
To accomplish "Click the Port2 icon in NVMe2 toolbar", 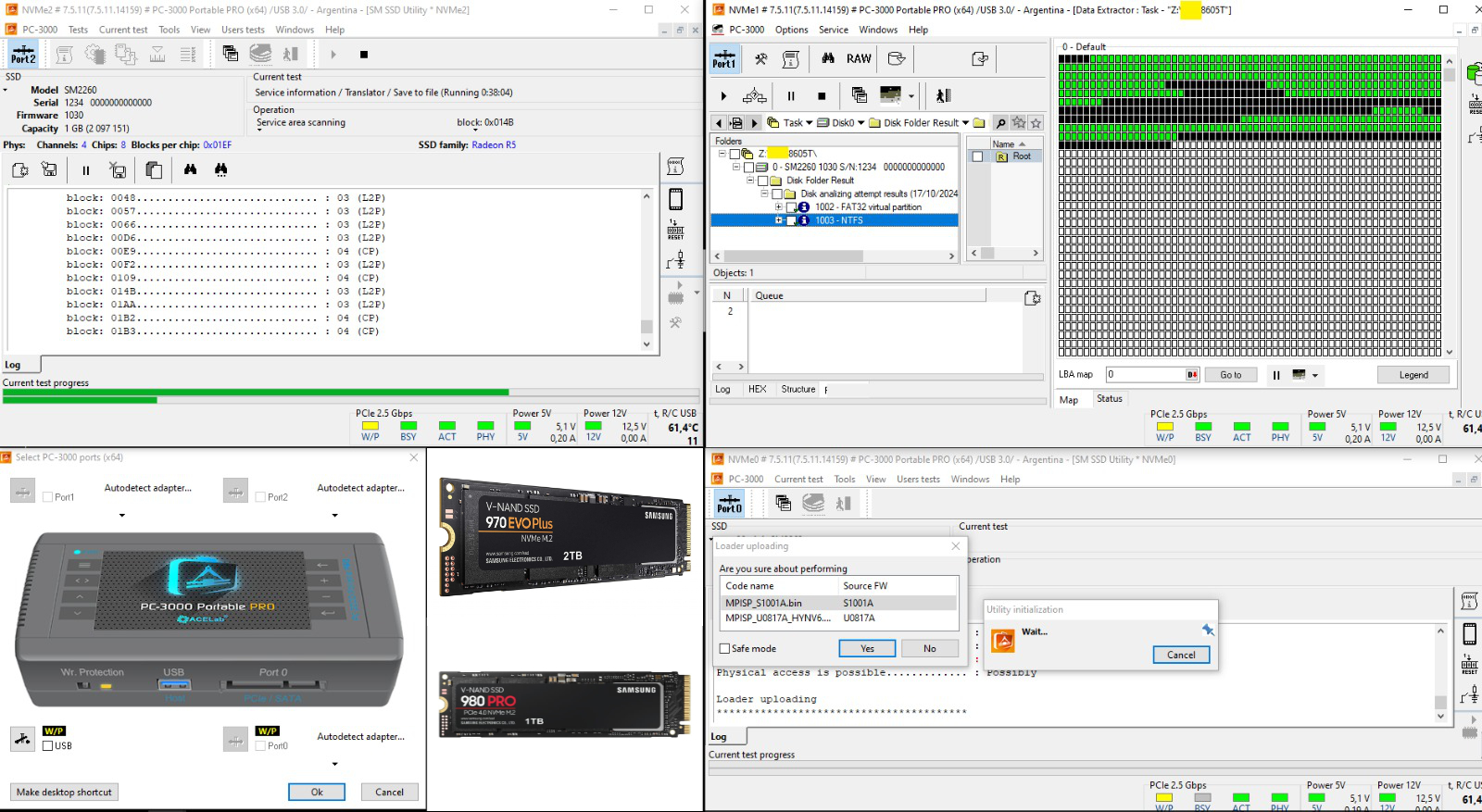I will point(23,55).
